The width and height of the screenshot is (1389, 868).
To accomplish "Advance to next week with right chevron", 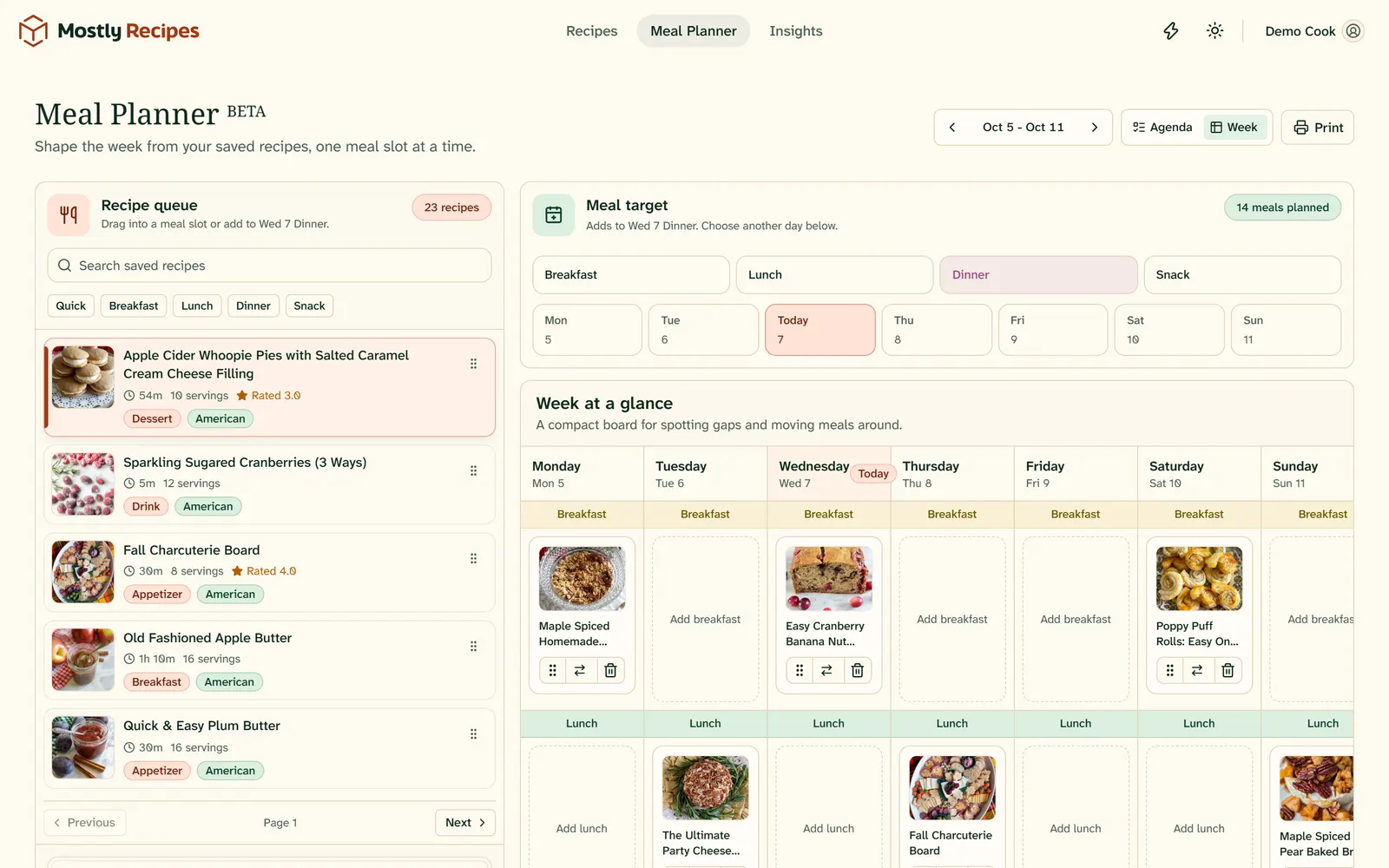I will pyautogui.click(x=1095, y=128).
